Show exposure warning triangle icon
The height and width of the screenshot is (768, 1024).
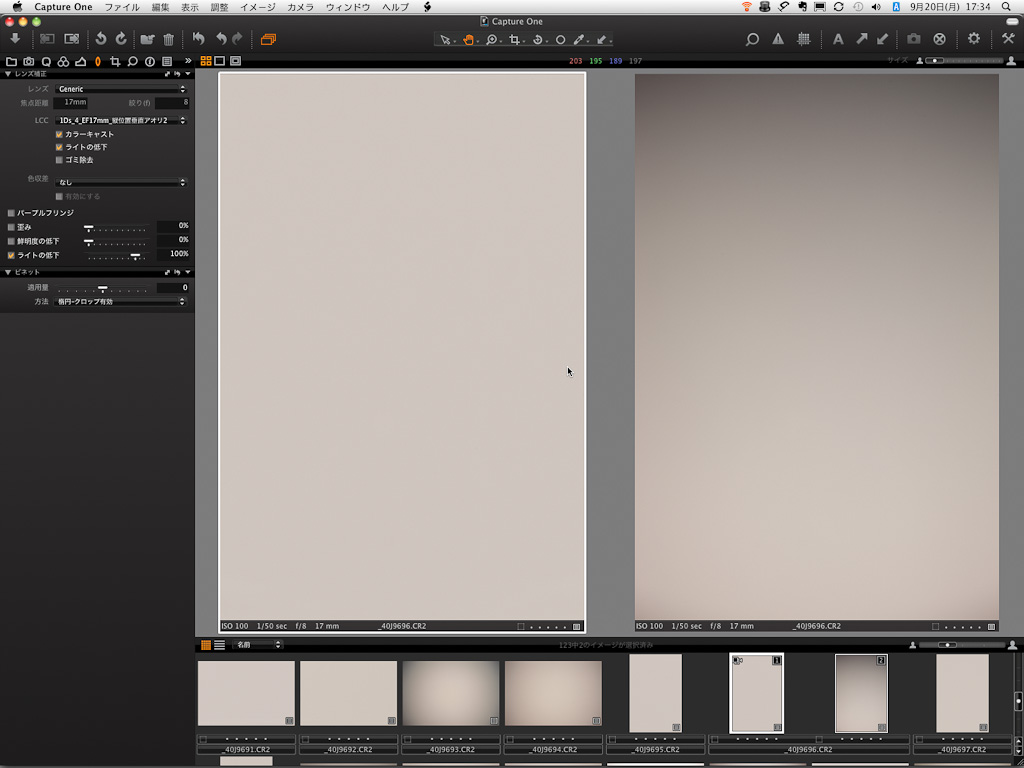(x=778, y=39)
